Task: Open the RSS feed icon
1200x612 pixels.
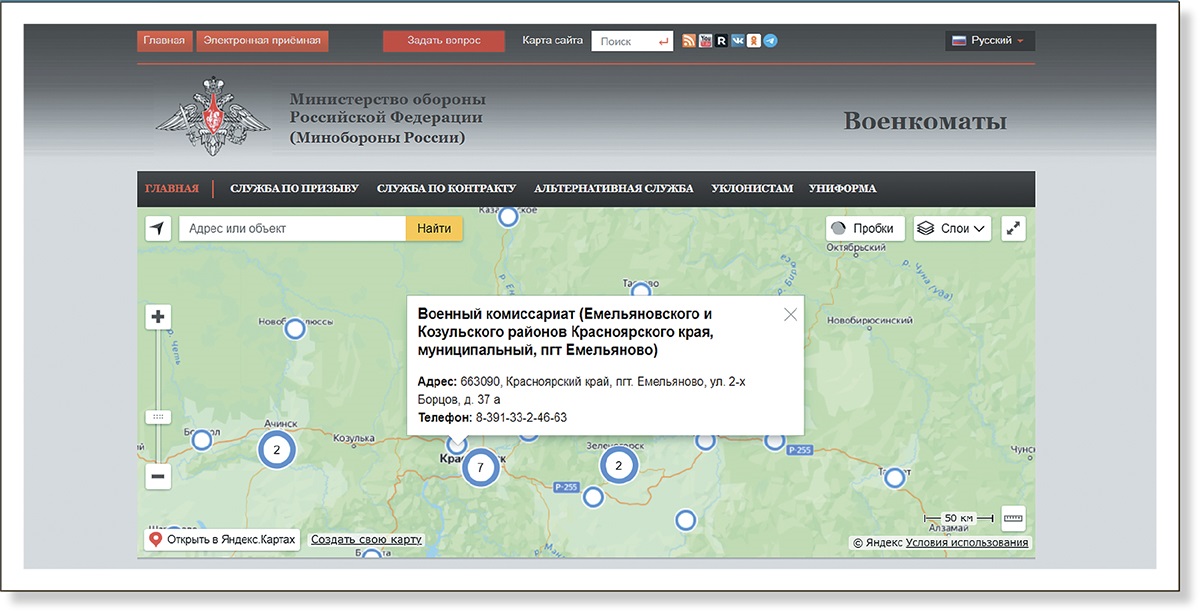Action: [689, 40]
